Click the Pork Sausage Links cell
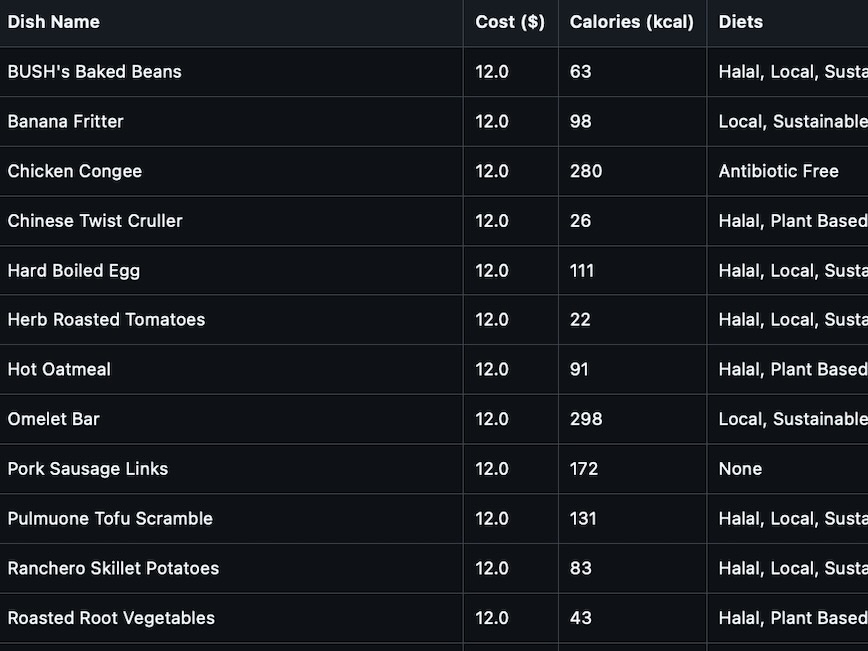The width and height of the screenshot is (868, 651). (x=88, y=469)
